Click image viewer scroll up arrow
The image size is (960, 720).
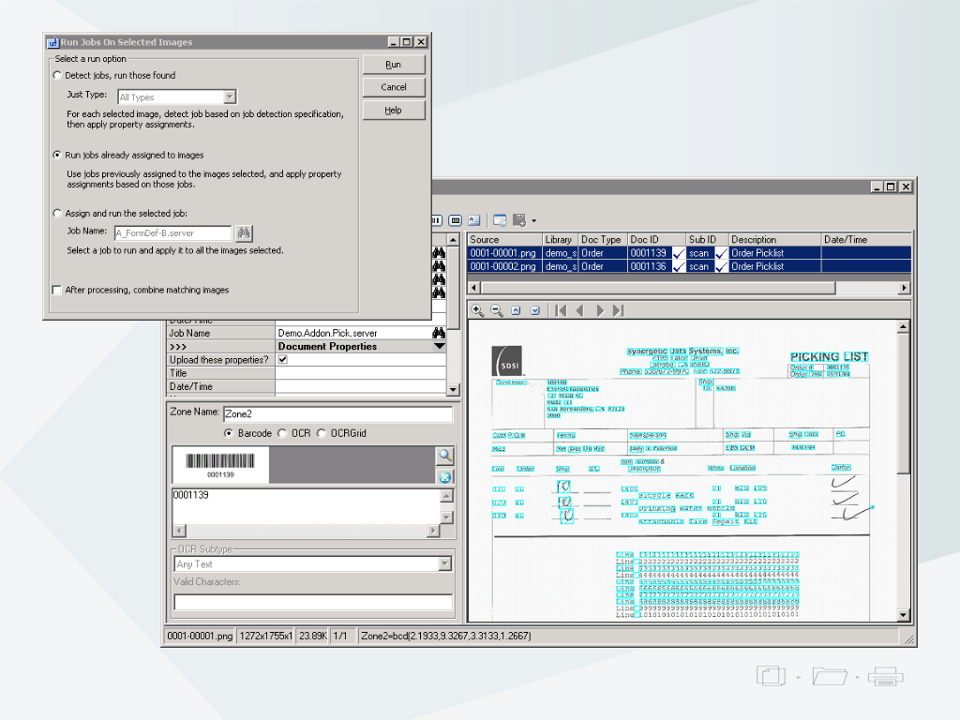(x=903, y=327)
